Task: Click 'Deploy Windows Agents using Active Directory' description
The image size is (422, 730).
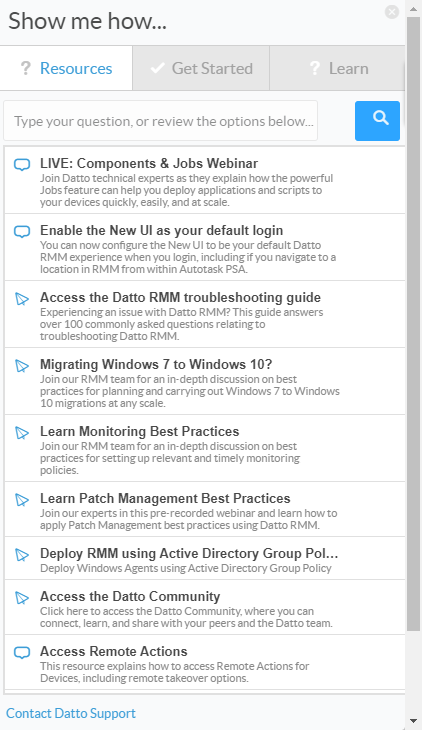Action: pos(186,568)
